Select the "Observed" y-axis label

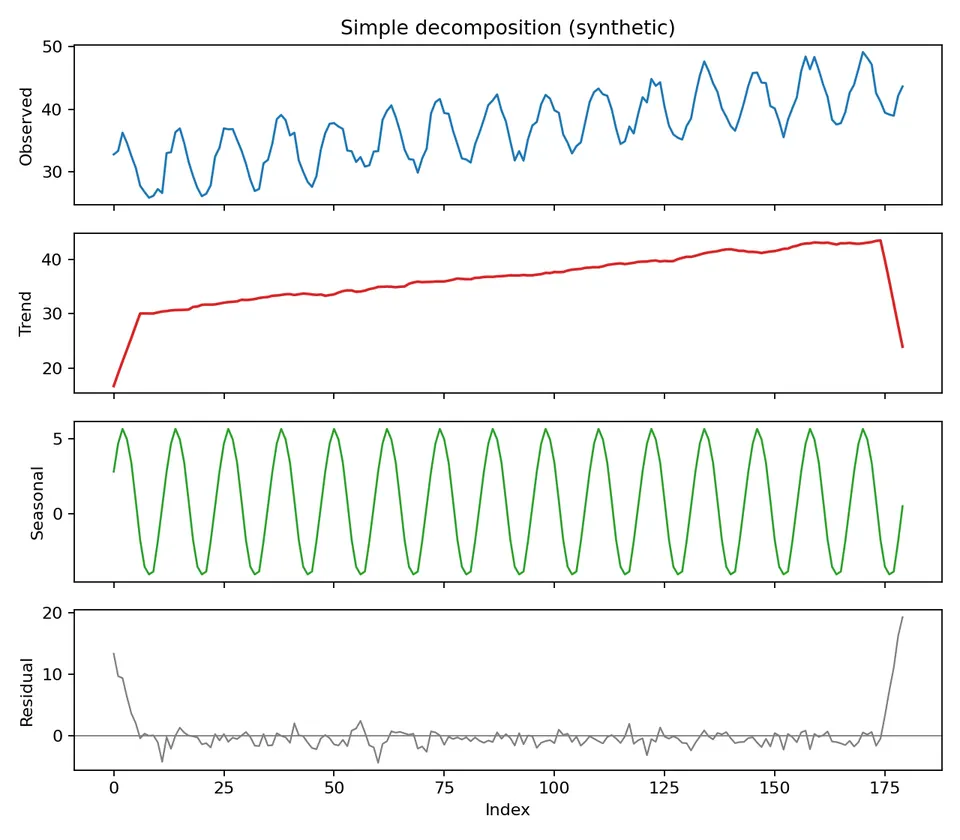pyautogui.click(x=26, y=126)
